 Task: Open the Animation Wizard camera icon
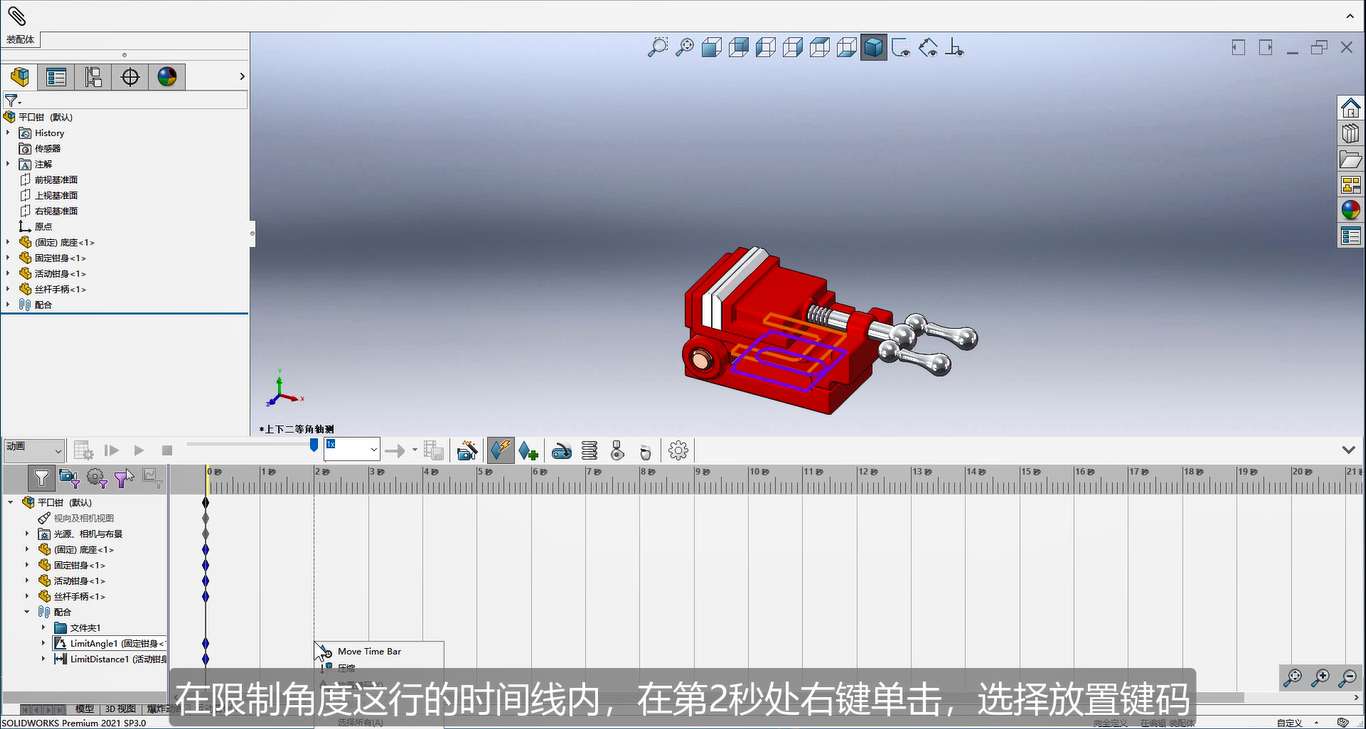tap(466, 451)
